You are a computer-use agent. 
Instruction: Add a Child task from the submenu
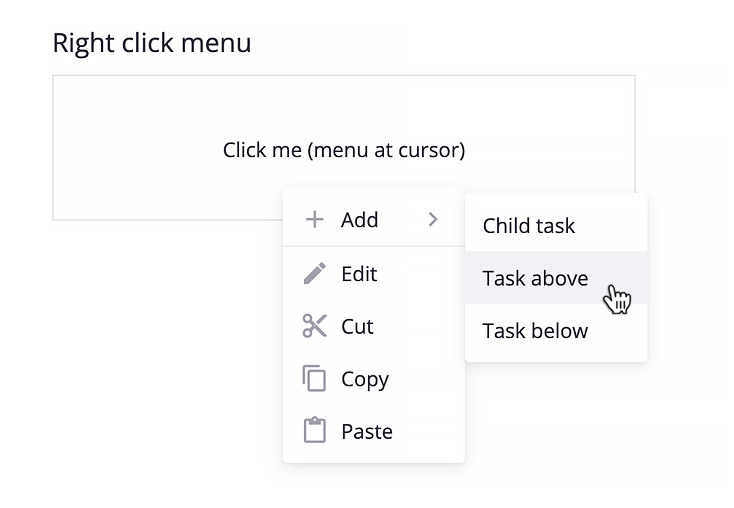point(528,226)
